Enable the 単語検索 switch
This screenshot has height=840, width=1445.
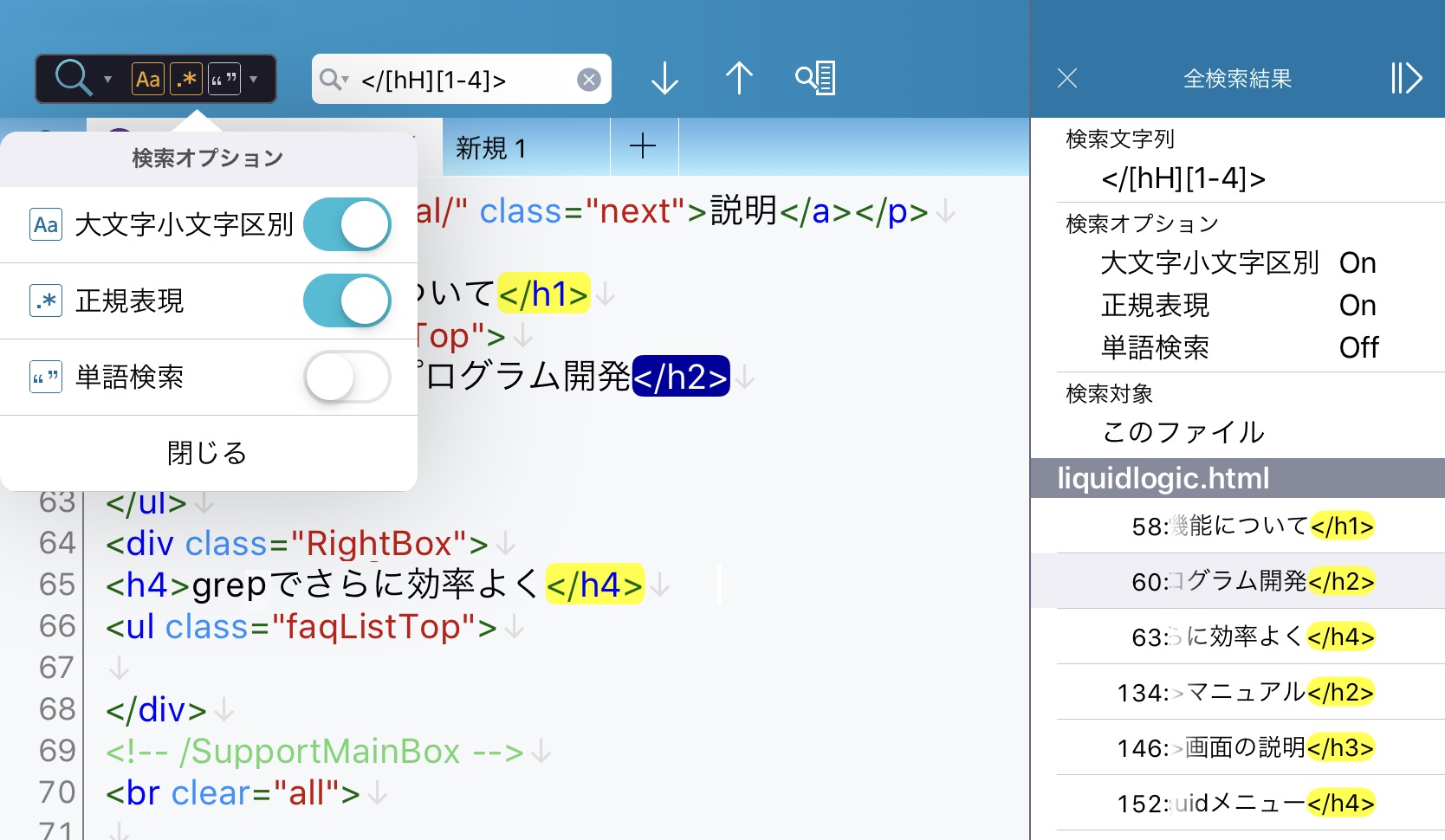point(347,377)
